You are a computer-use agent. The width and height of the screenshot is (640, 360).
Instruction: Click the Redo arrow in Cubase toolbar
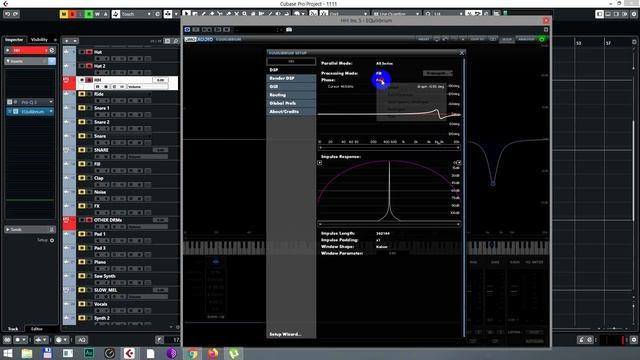pyautogui.click(x=16, y=14)
